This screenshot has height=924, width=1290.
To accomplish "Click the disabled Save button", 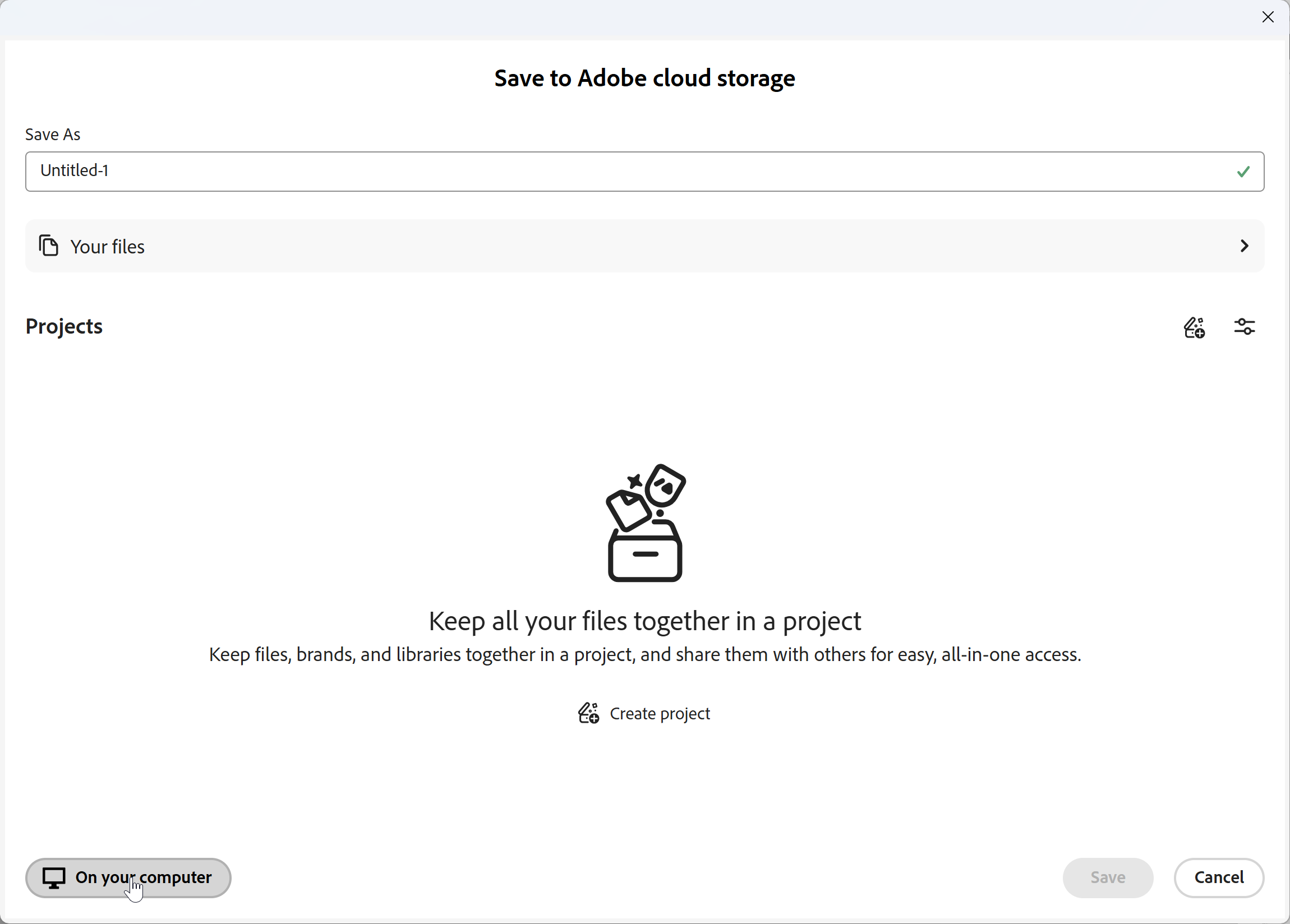I will click(x=1107, y=877).
